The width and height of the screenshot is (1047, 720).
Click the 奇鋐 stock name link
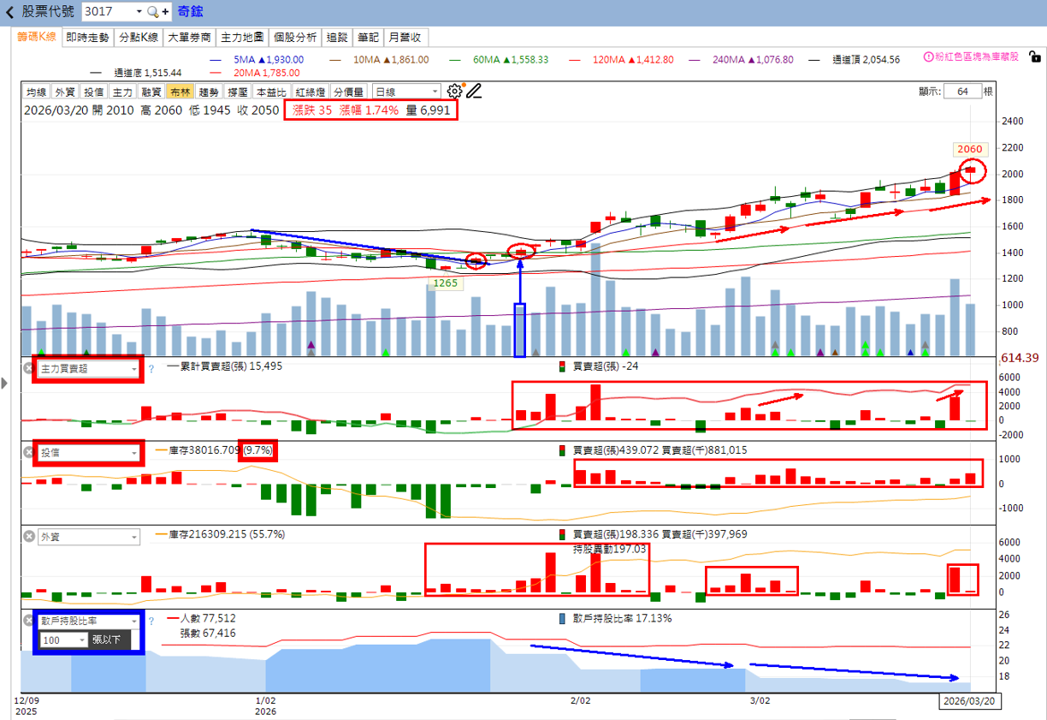[190, 11]
